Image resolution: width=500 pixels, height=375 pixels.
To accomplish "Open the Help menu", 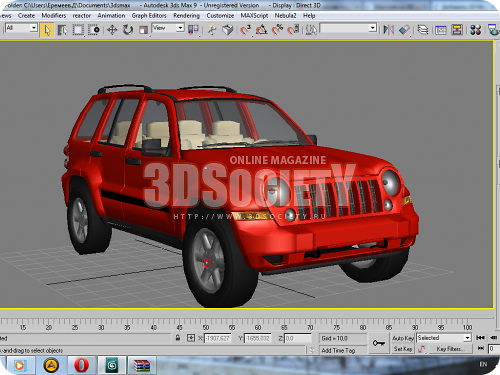I will pos(309,16).
